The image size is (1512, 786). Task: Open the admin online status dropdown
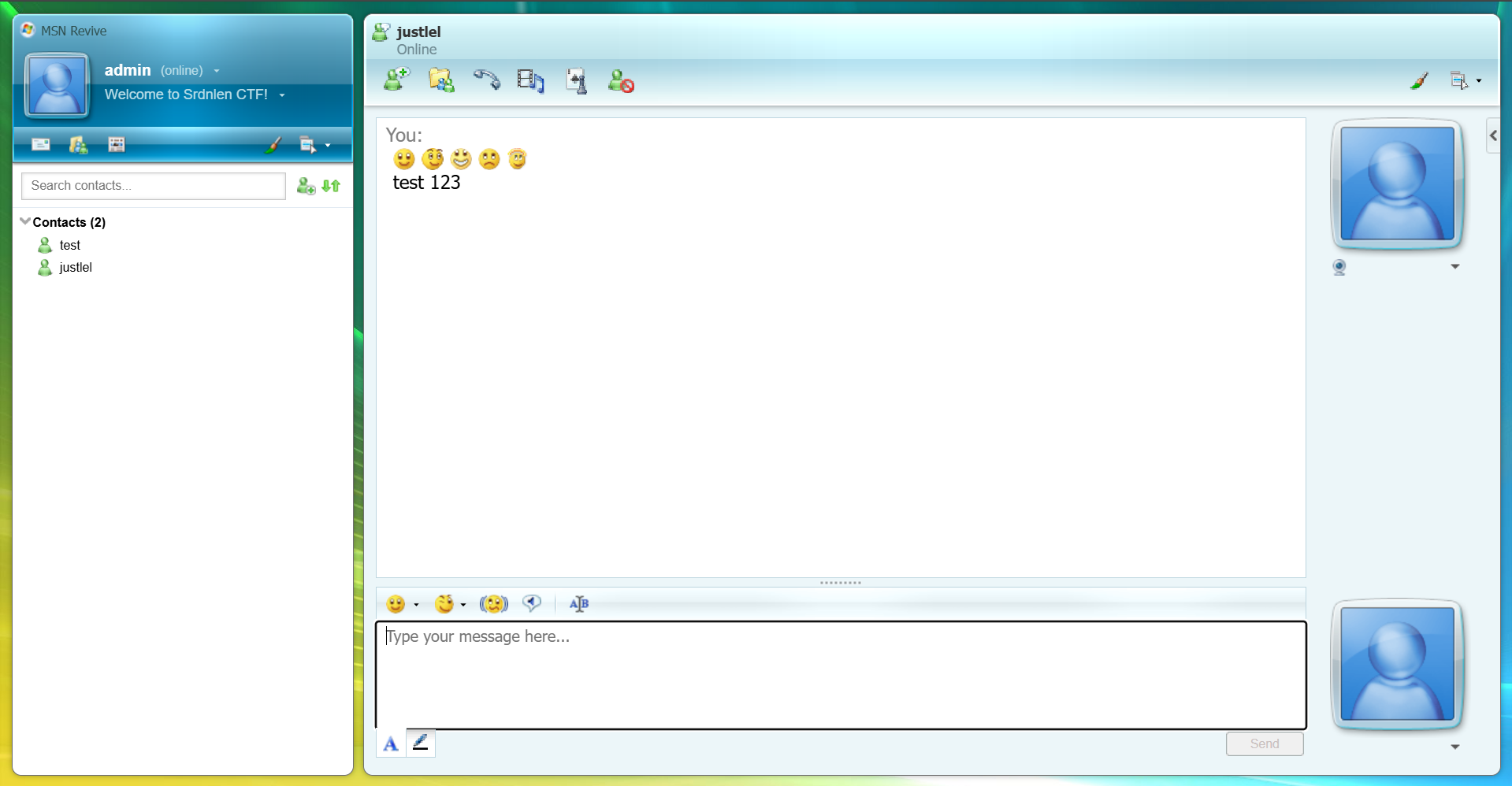pyautogui.click(x=217, y=71)
